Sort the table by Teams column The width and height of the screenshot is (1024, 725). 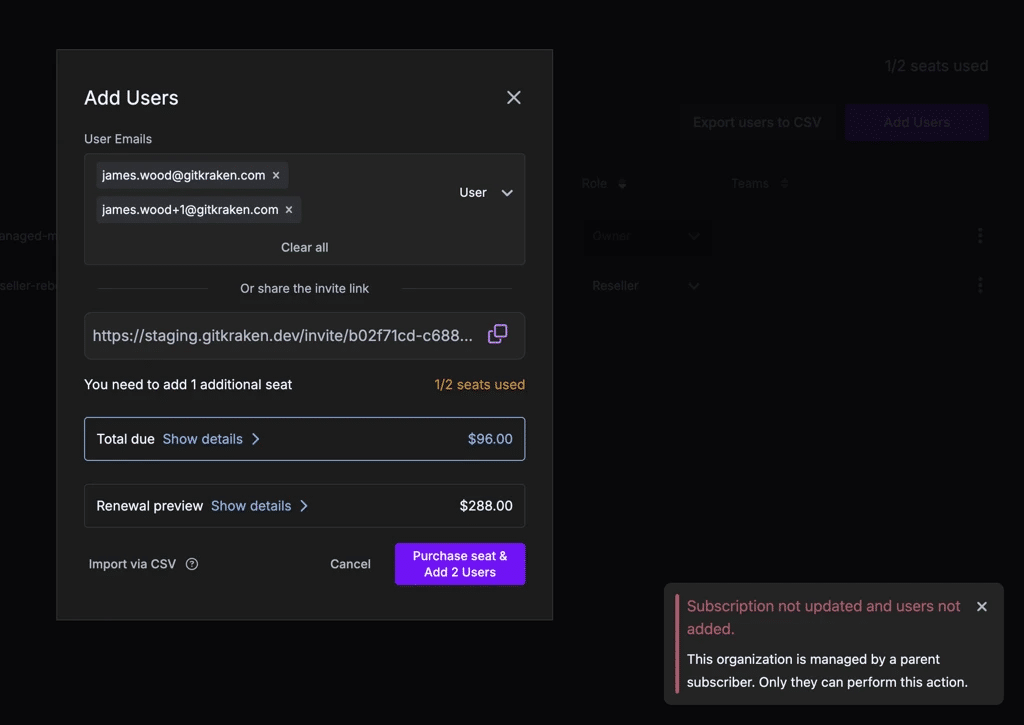(784, 184)
